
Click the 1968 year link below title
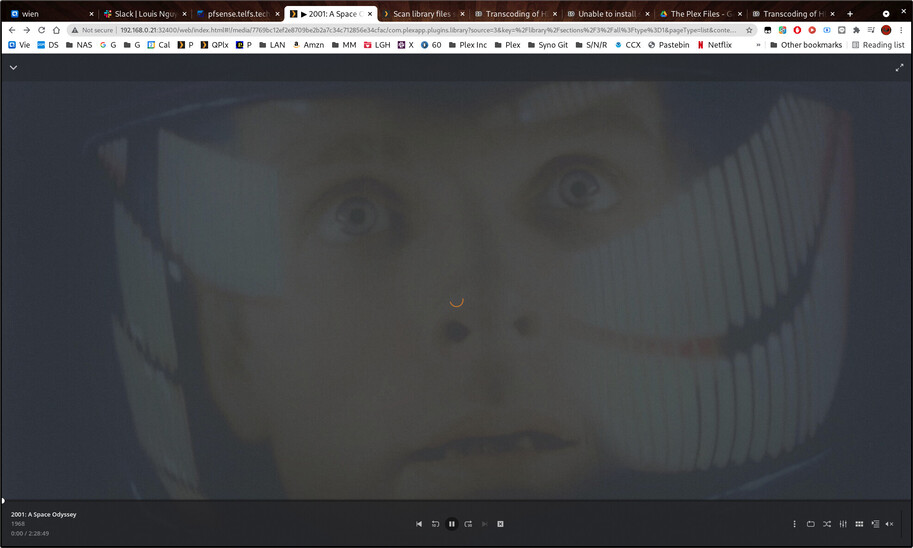click(x=17, y=524)
